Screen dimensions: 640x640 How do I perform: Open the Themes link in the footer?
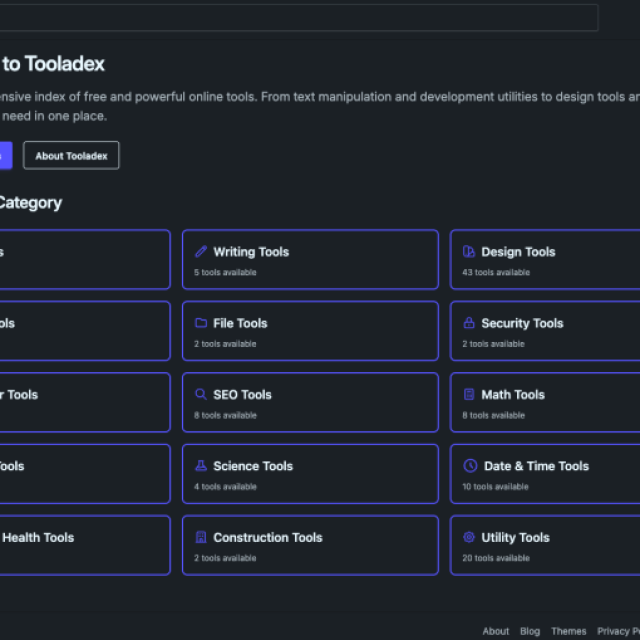[x=568, y=631]
